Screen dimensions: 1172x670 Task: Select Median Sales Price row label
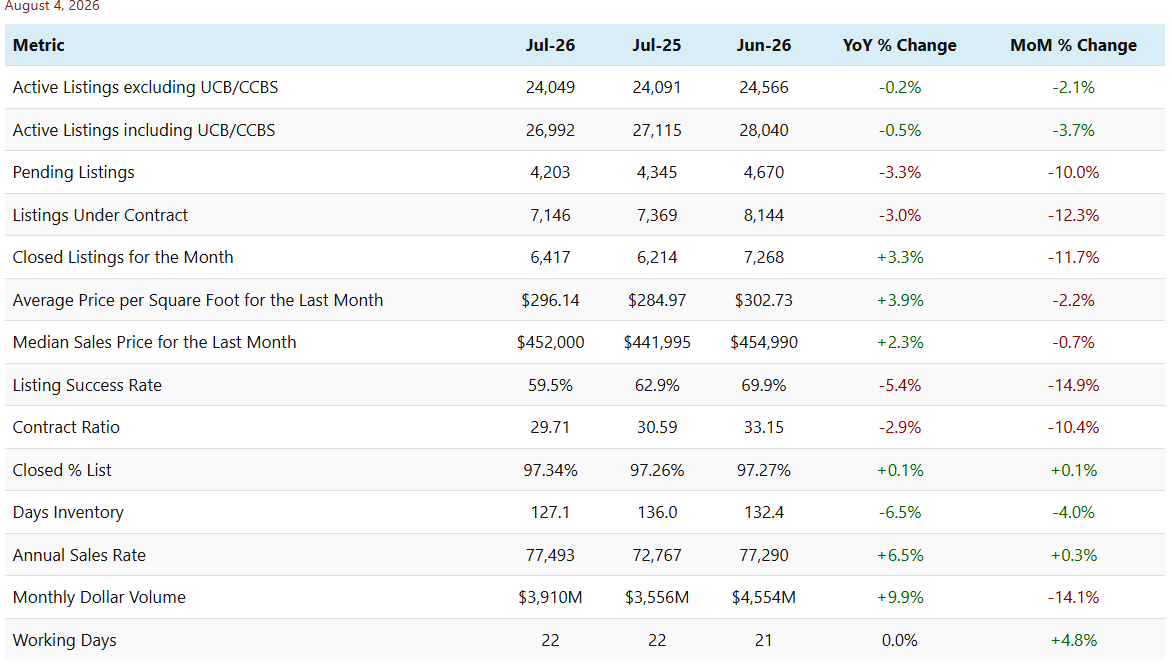154,342
